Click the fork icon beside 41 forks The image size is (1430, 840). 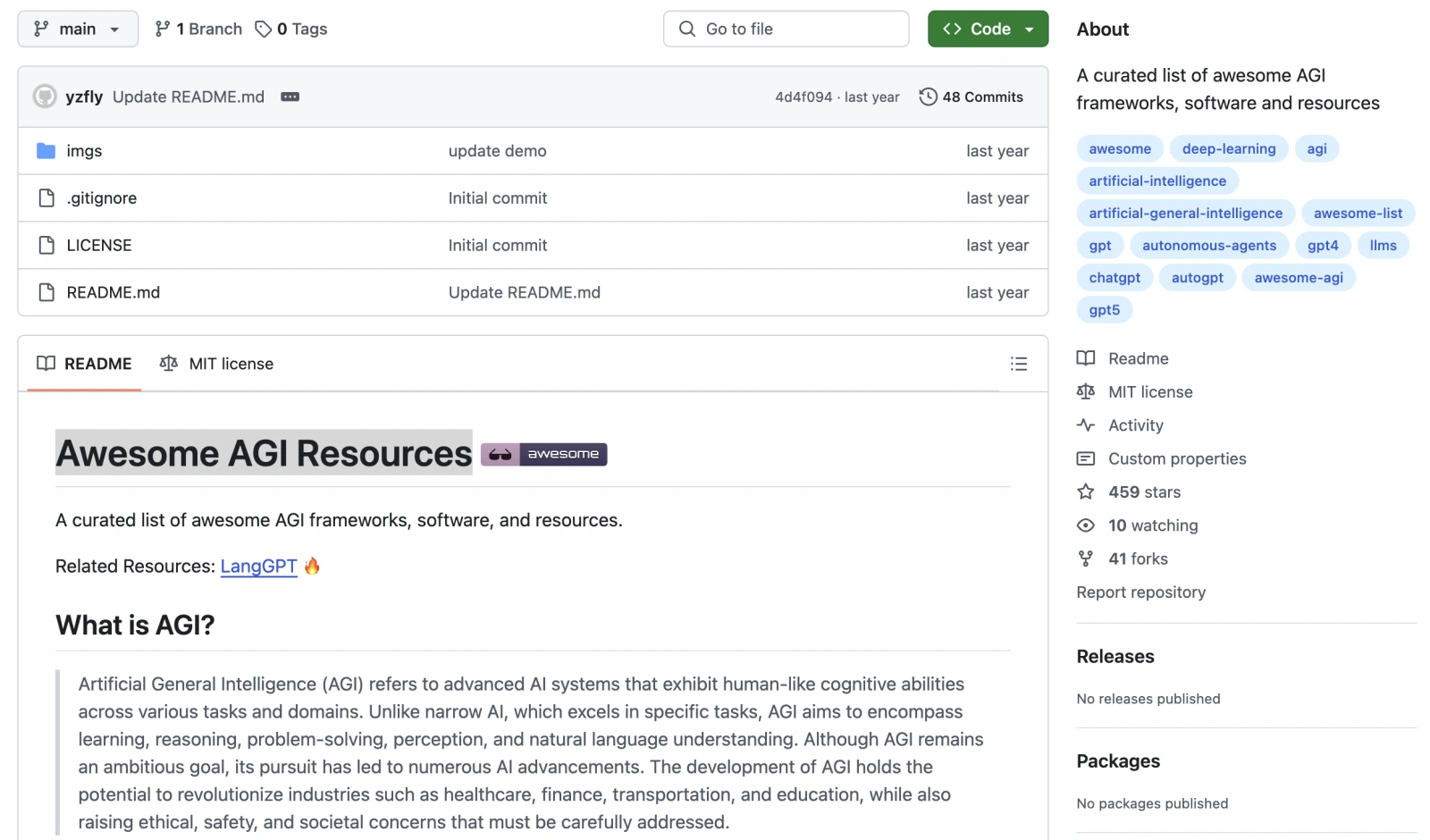1085,559
